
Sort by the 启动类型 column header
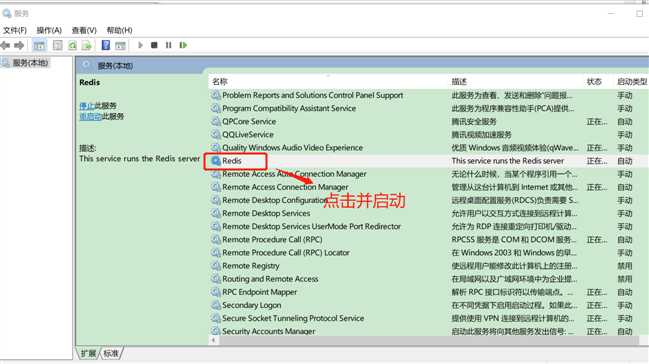[632, 82]
